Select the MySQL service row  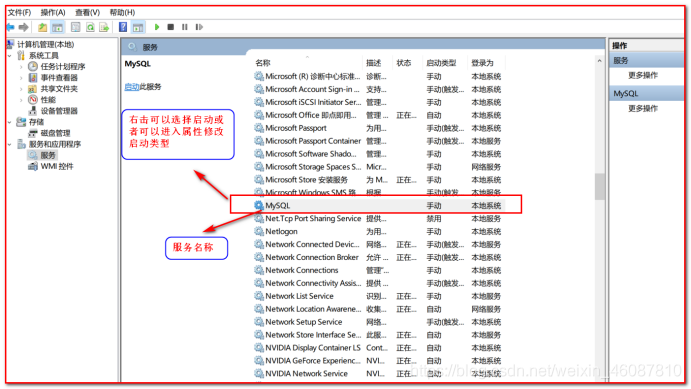379,206
